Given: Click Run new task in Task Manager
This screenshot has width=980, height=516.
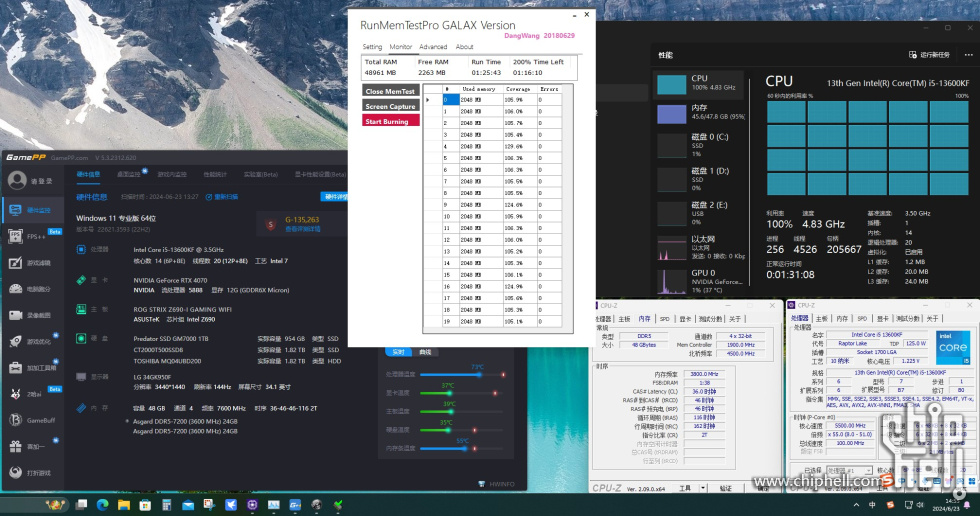Looking at the screenshot, I should pos(929,55).
